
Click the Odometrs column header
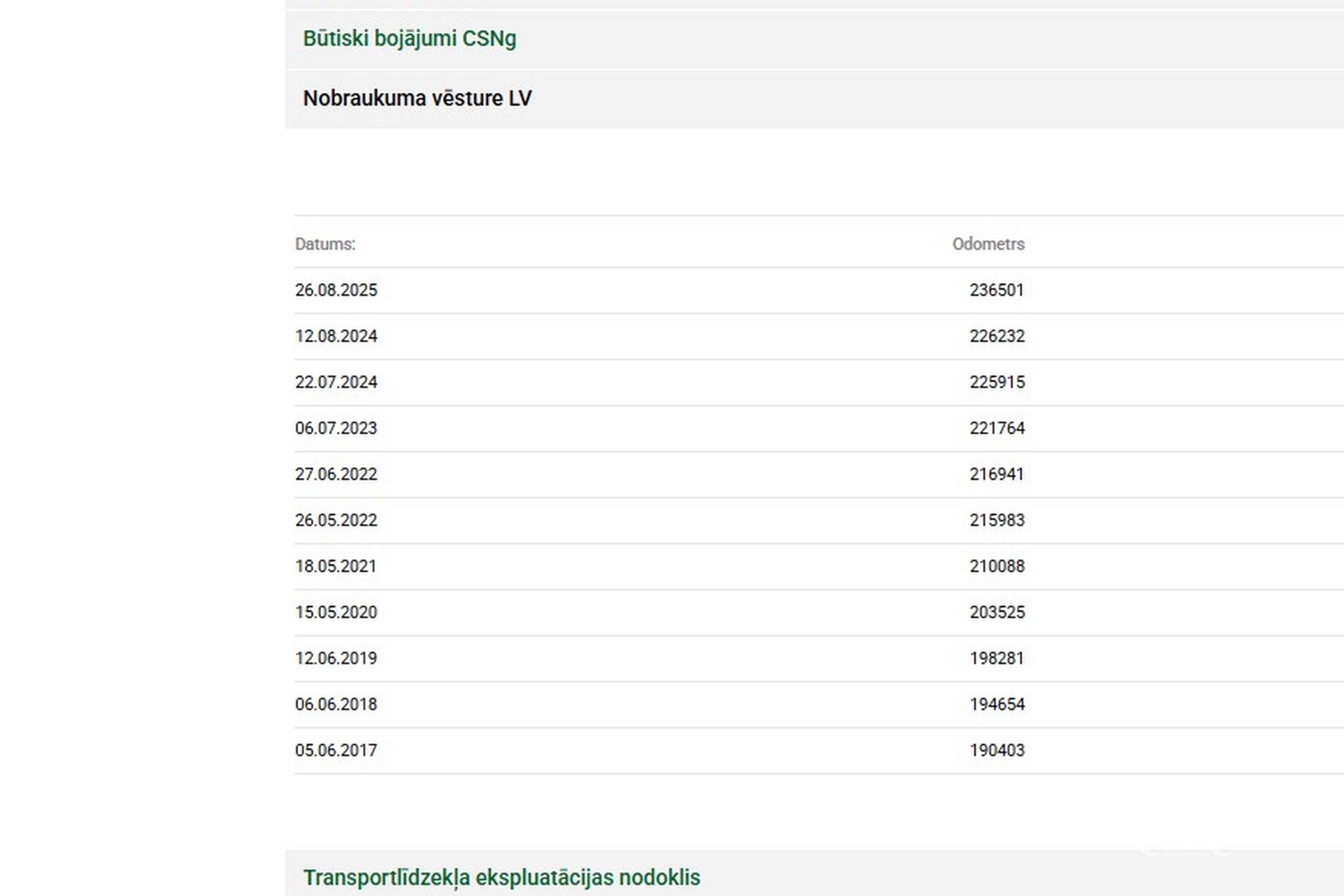click(988, 244)
